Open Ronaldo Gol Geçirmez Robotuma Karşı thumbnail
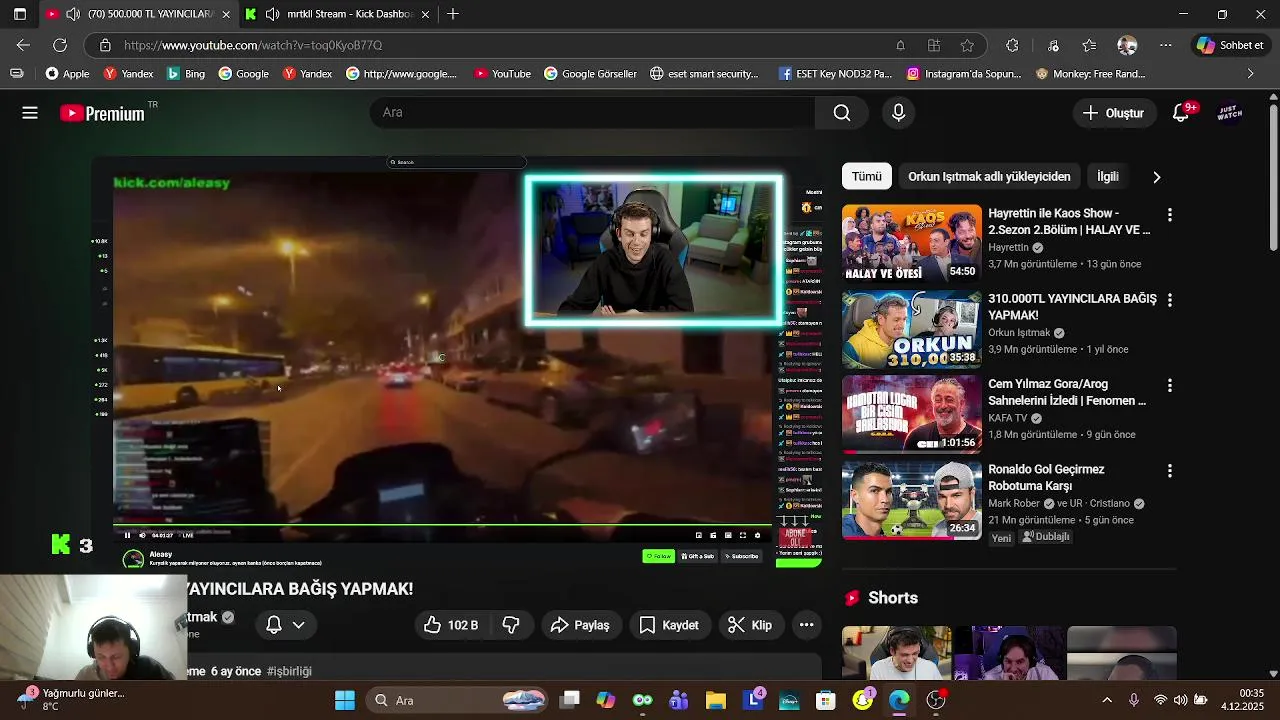Screen dimensions: 1280x720 (912, 499)
